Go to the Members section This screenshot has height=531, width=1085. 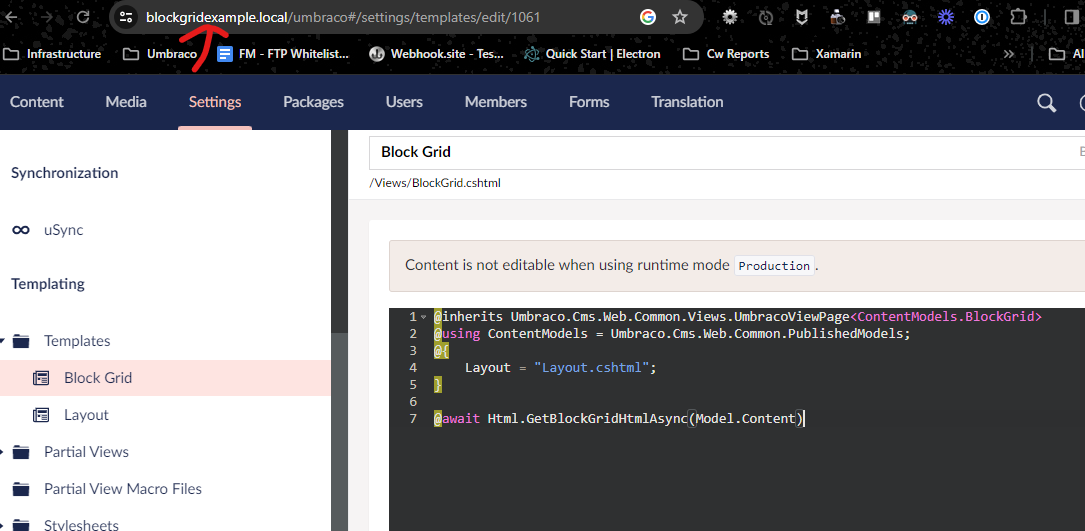(495, 102)
